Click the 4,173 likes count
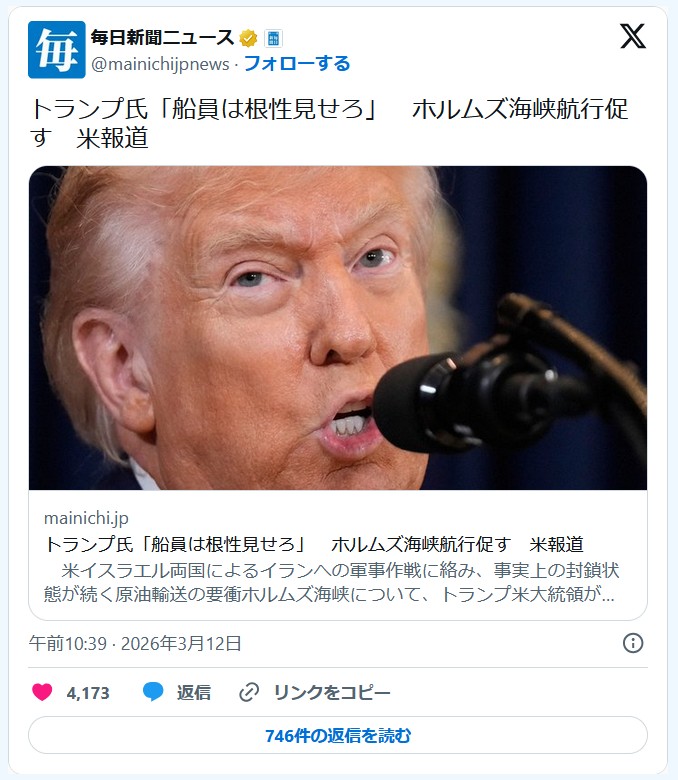Viewport: 678px width, 780px height. coord(88,693)
